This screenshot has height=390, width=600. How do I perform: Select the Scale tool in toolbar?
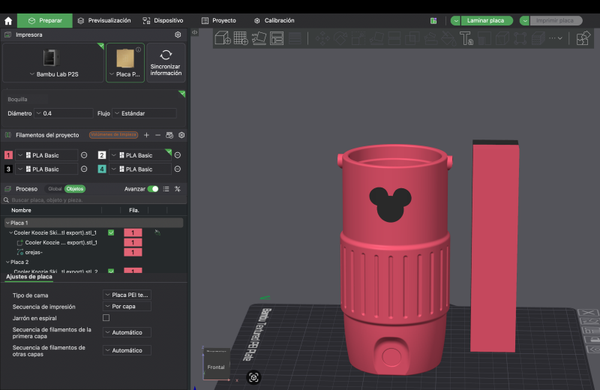359,38
